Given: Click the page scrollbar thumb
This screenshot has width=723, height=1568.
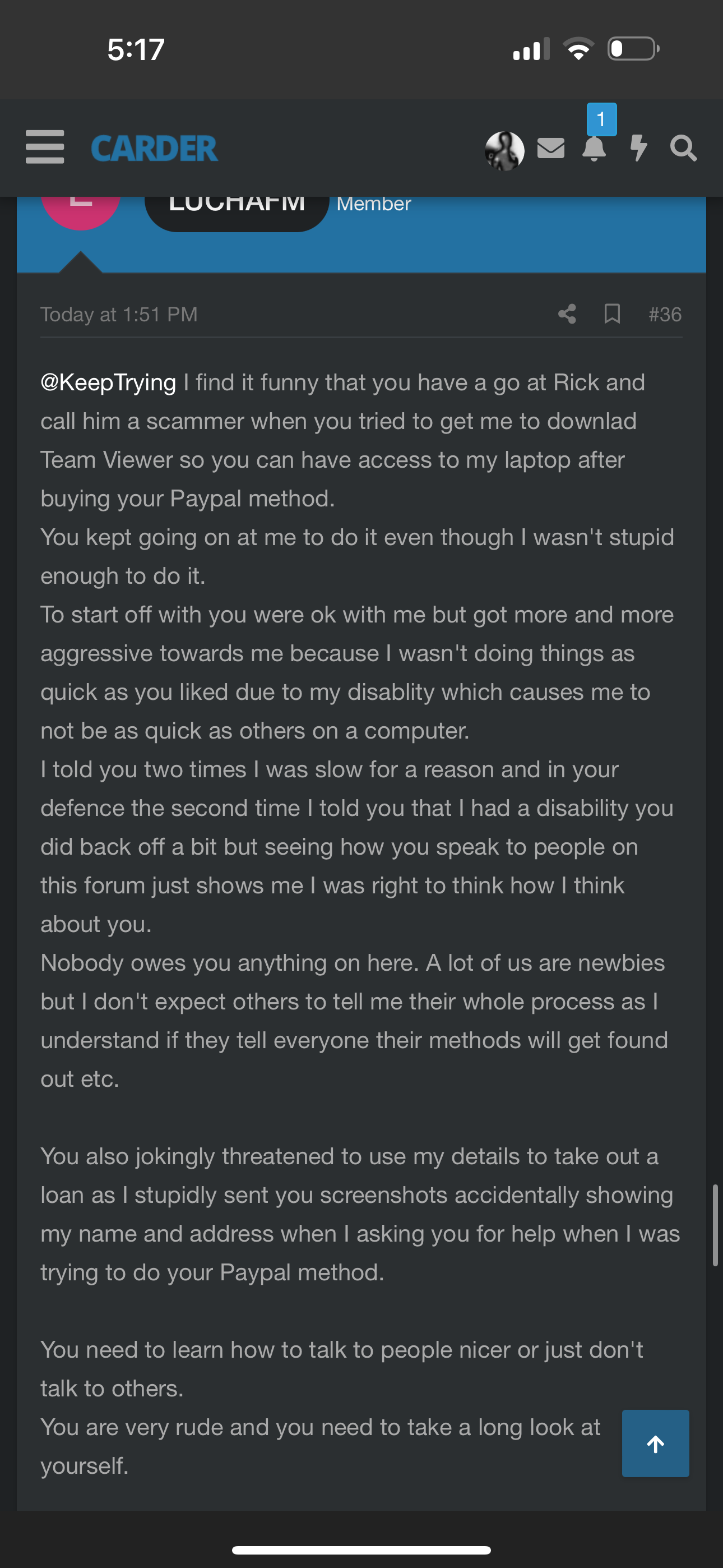Looking at the screenshot, I should (x=716, y=1225).
